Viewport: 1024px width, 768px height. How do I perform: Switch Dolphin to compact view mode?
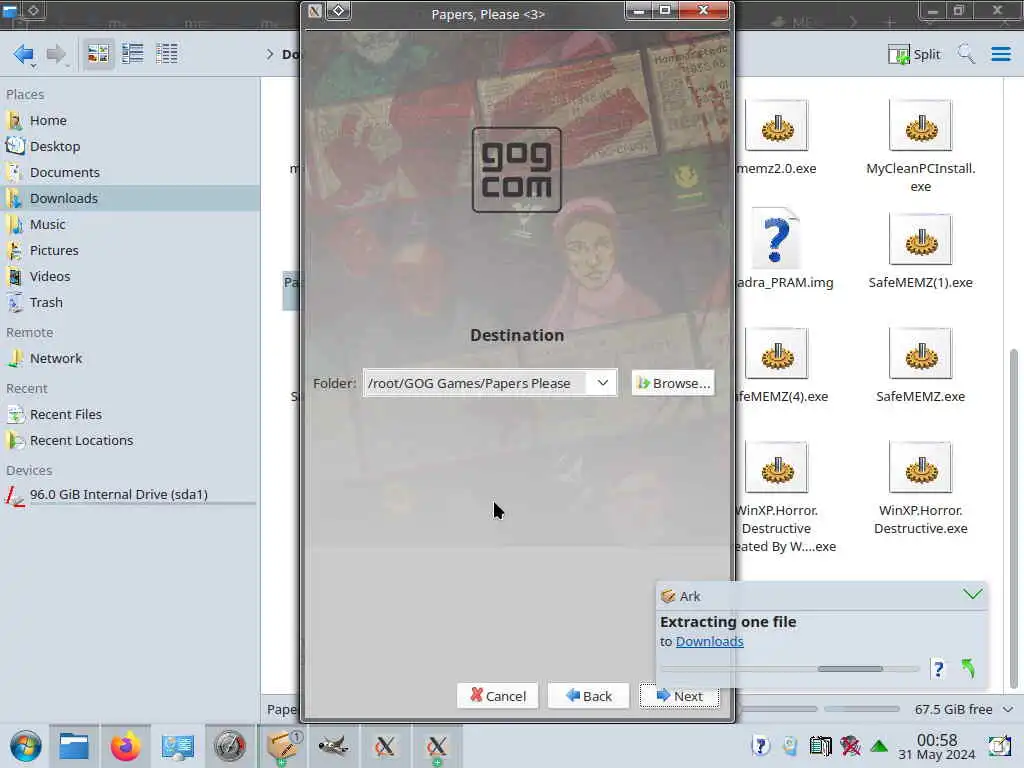[x=133, y=54]
